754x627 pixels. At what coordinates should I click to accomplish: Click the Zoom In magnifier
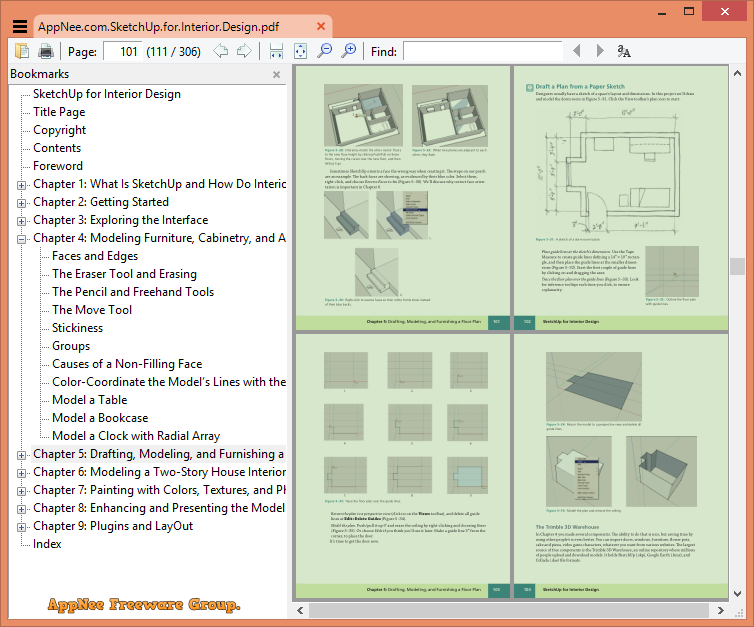(349, 50)
